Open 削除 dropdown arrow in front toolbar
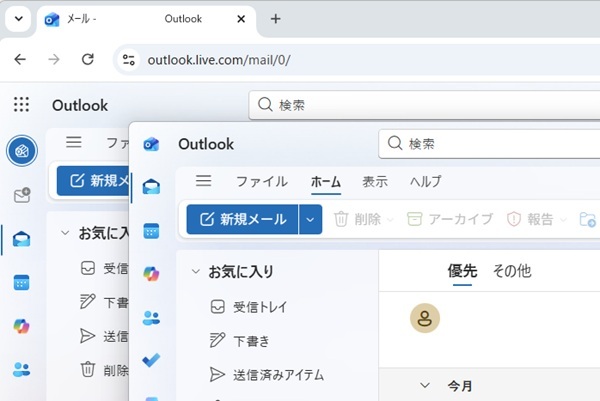The image size is (600, 401). click(390, 220)
